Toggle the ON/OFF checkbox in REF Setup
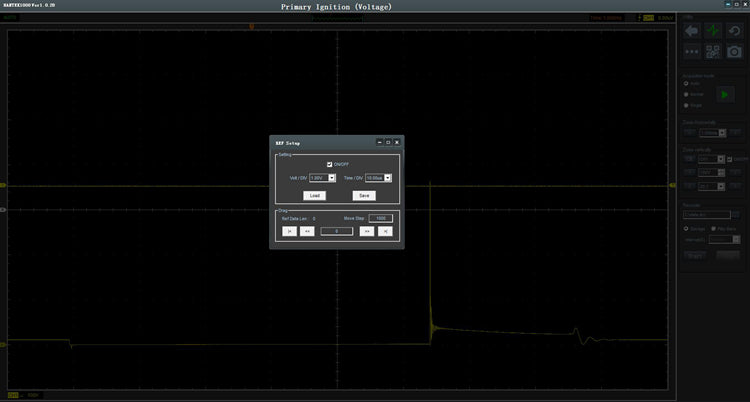Screen dimensions: 750x402 330,164
